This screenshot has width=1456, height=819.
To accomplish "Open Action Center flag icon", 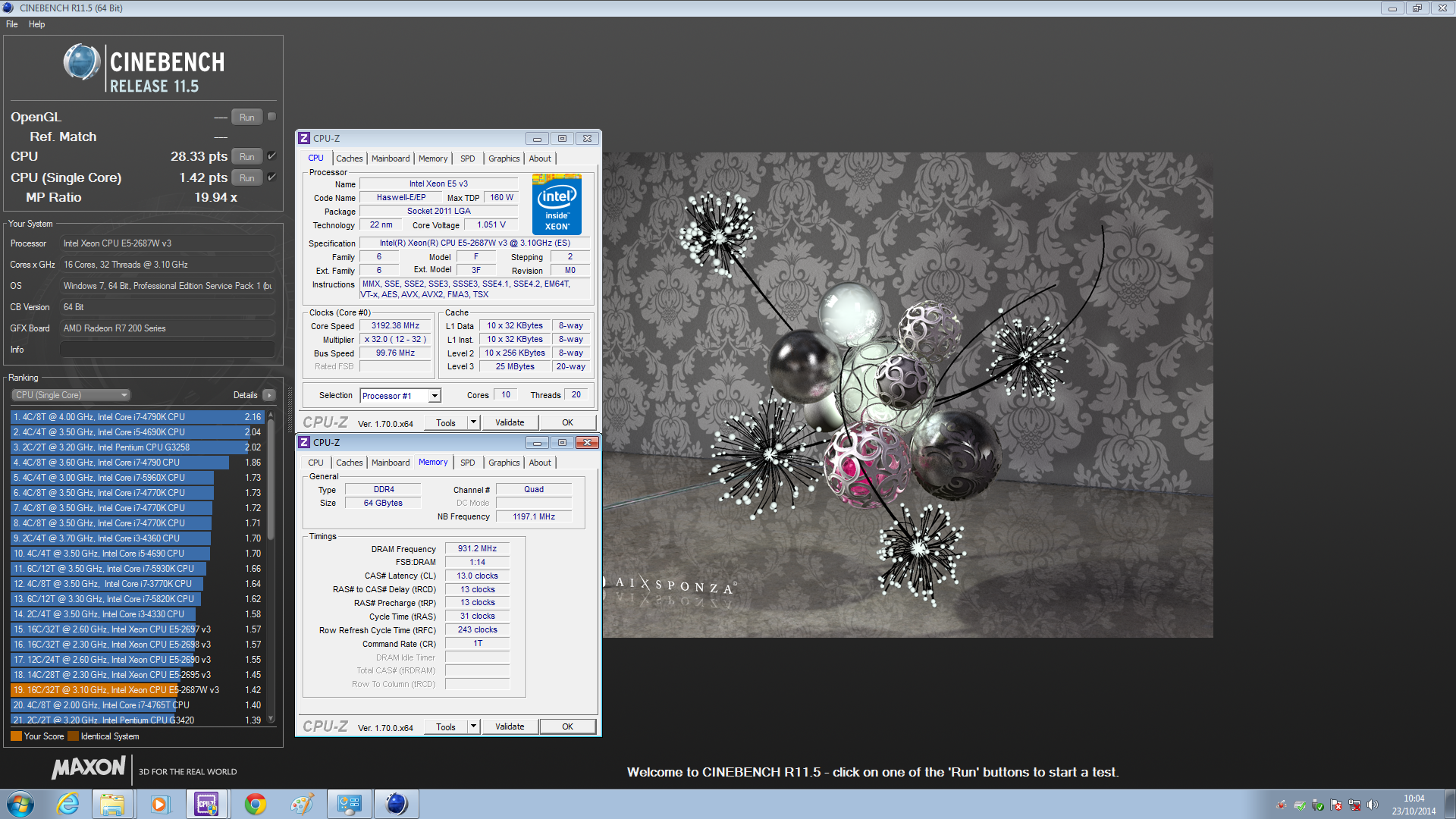I will click(1336, 805).
